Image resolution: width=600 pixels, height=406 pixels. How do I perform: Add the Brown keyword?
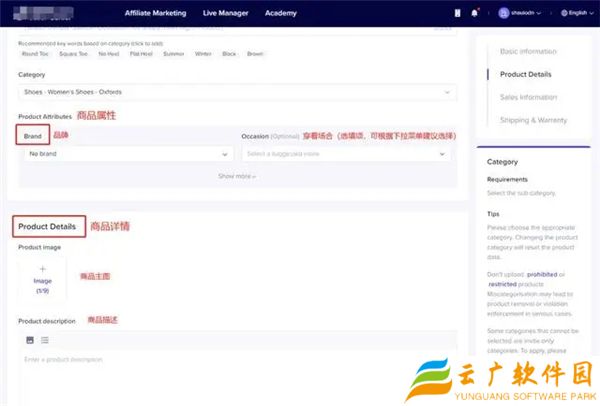tap(255, 54)
